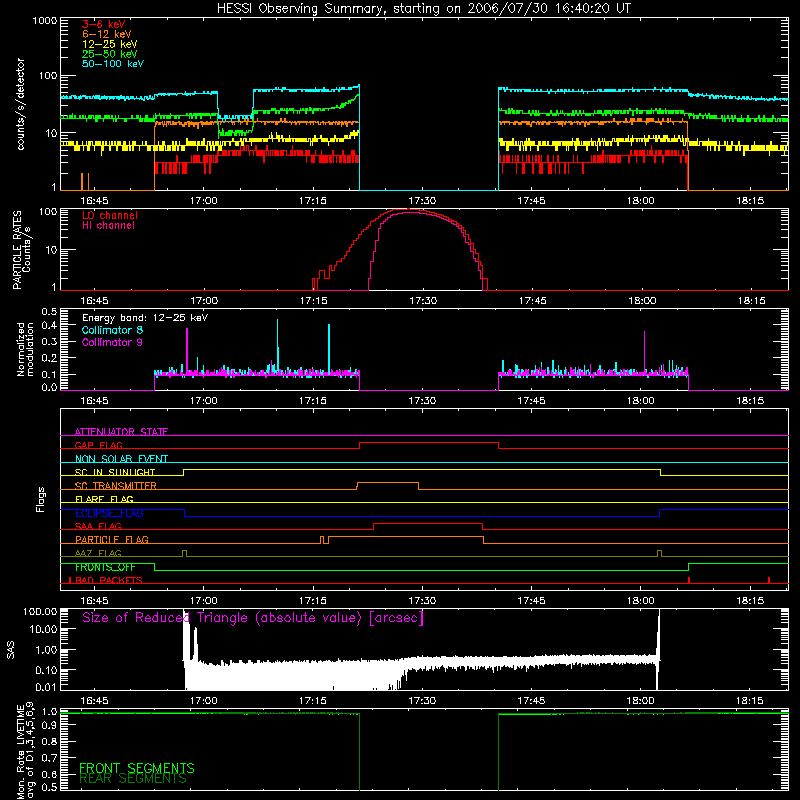The height and width of the screenshot is (800, 800).
Task: Click the 'HI channel' legend label
Action: [108, 226]
